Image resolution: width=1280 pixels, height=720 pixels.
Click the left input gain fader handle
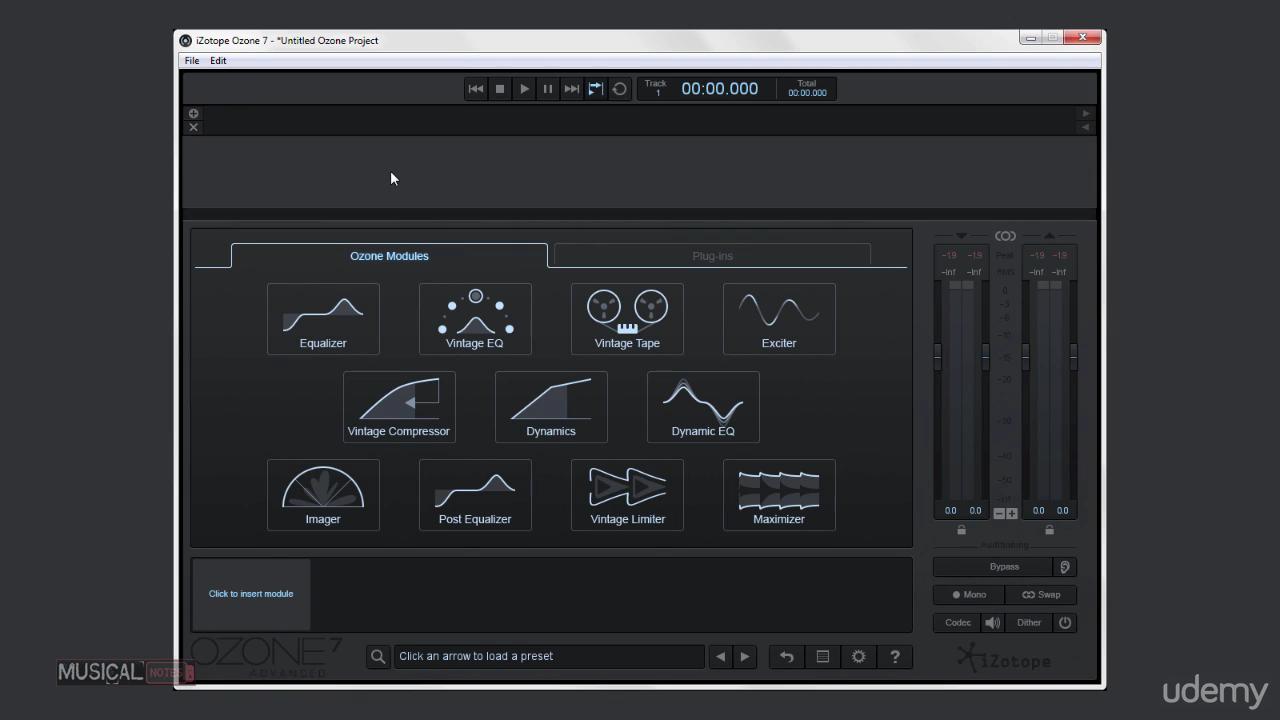[x=937, y=356]
